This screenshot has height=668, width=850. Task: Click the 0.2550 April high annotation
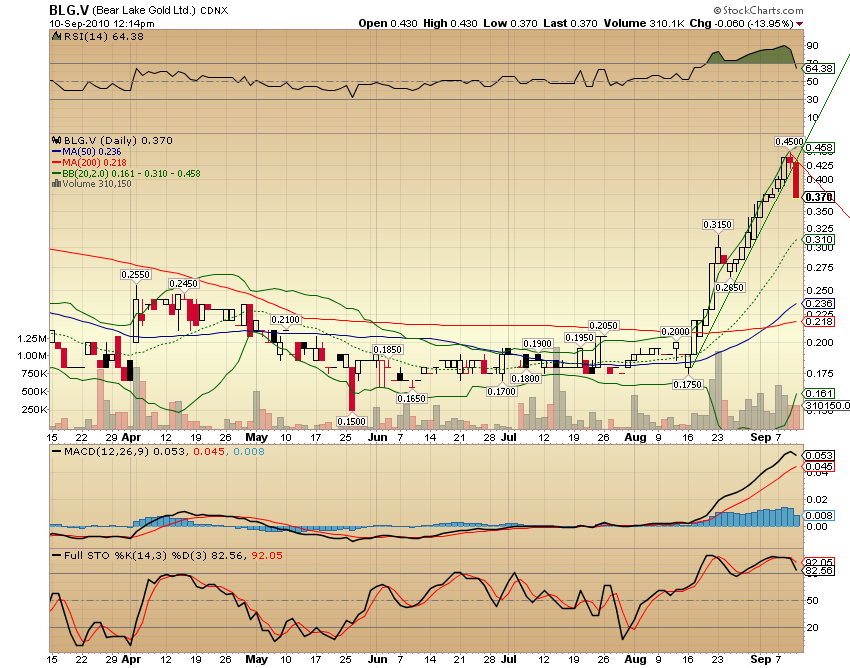point(136,275)
